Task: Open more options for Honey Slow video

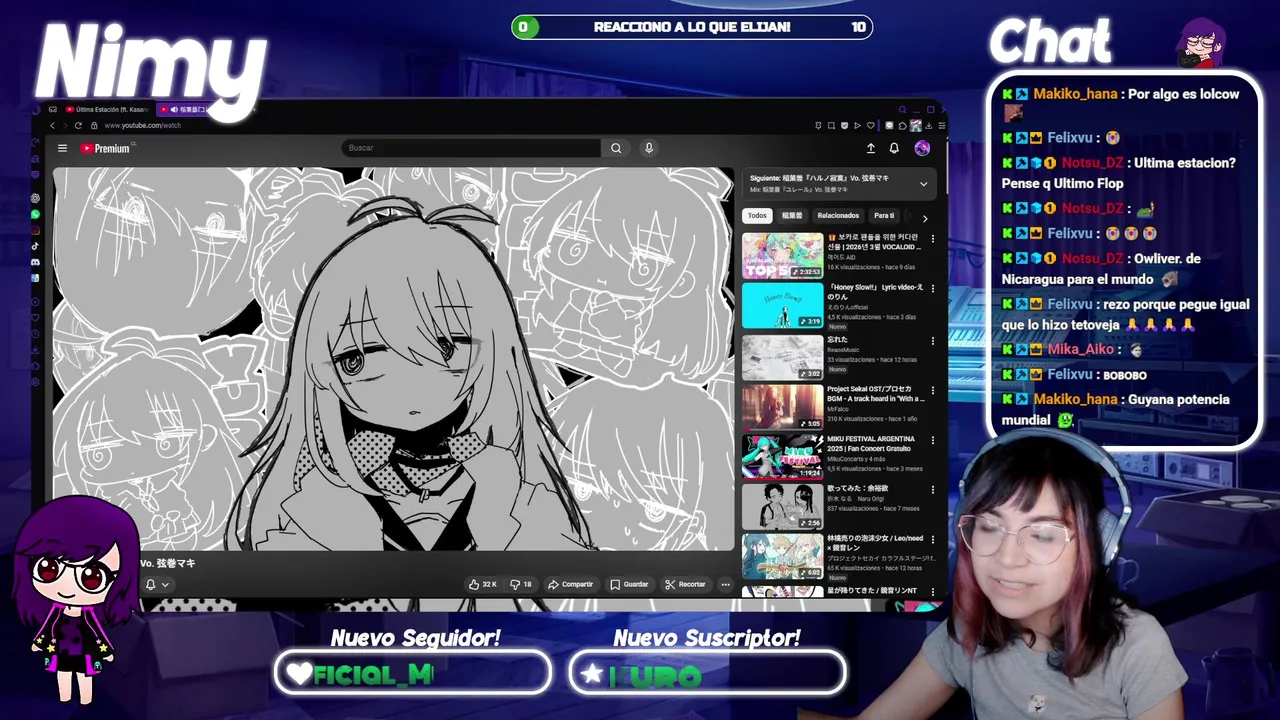Action: (933, 289)
